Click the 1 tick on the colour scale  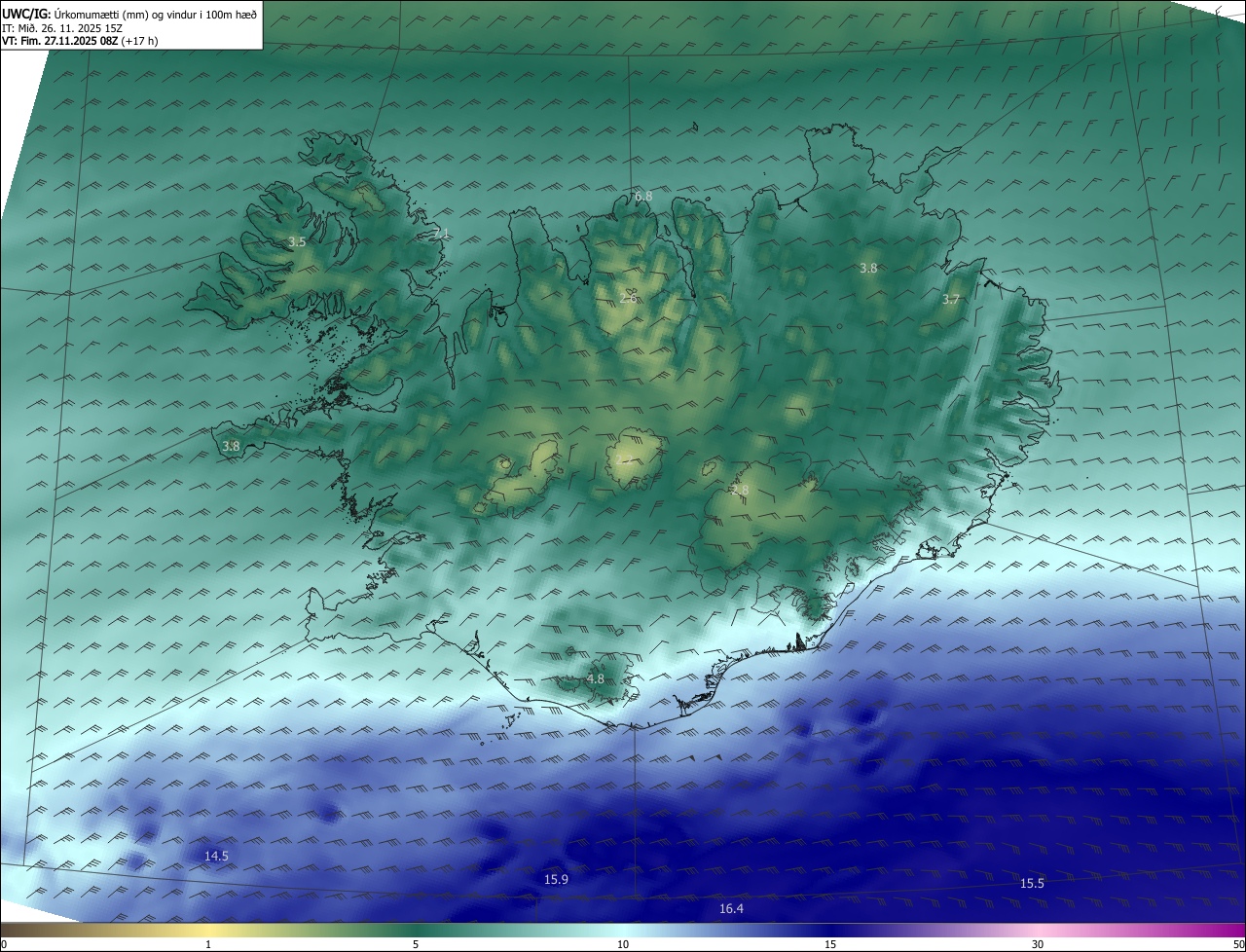208,944
